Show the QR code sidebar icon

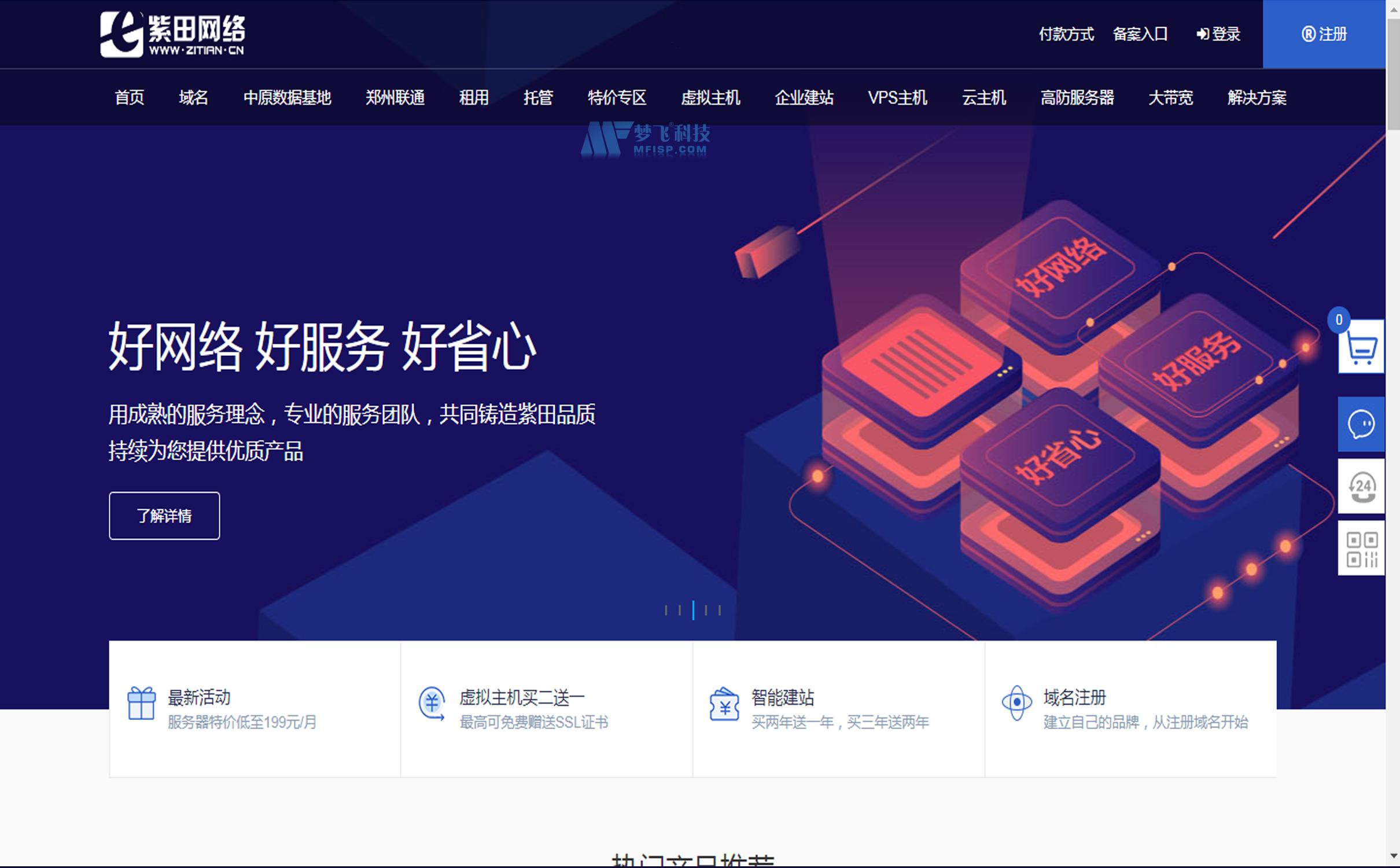[x=1361, y=548]
